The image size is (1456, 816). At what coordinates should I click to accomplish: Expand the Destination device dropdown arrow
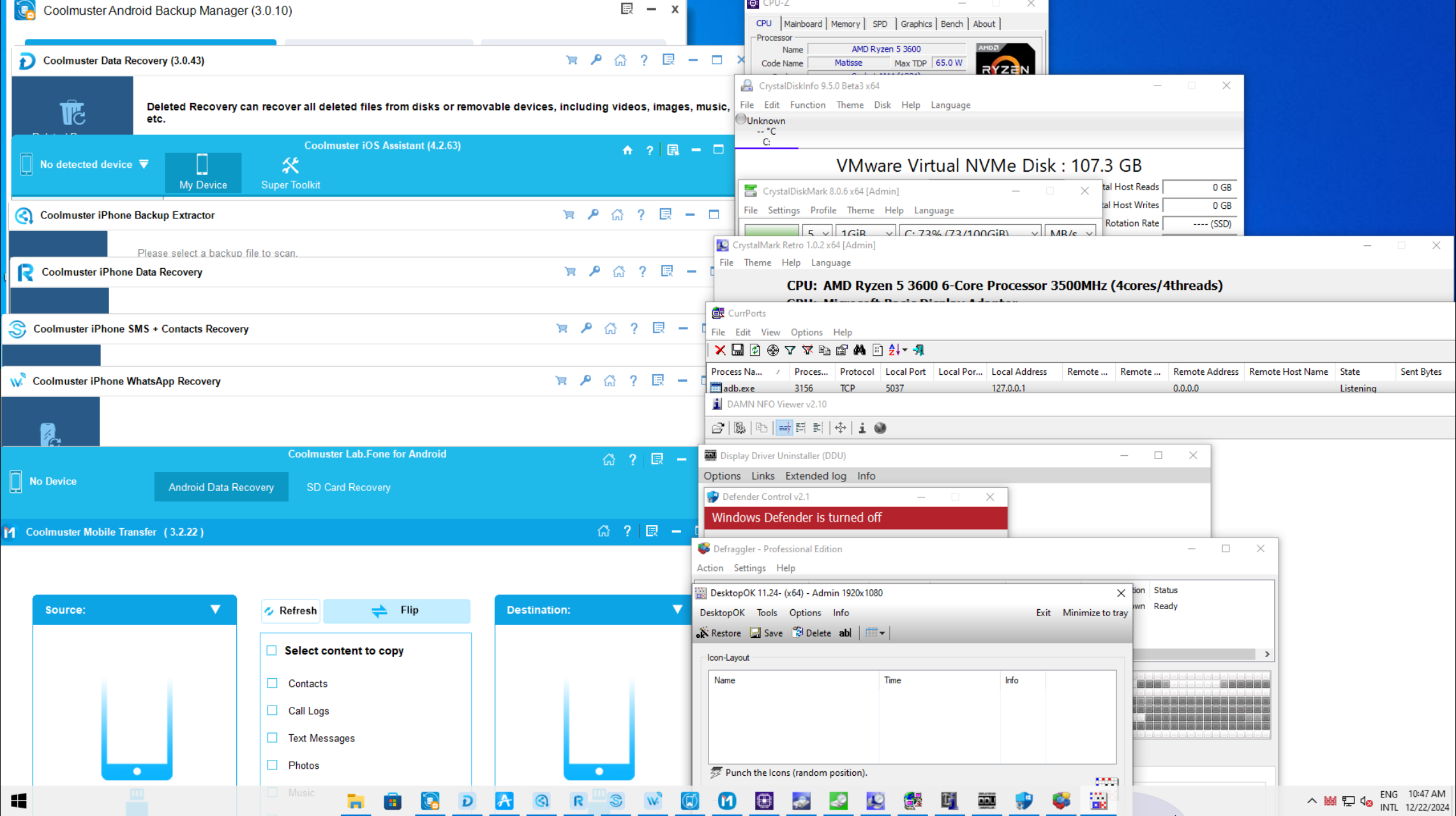[677, 609]
